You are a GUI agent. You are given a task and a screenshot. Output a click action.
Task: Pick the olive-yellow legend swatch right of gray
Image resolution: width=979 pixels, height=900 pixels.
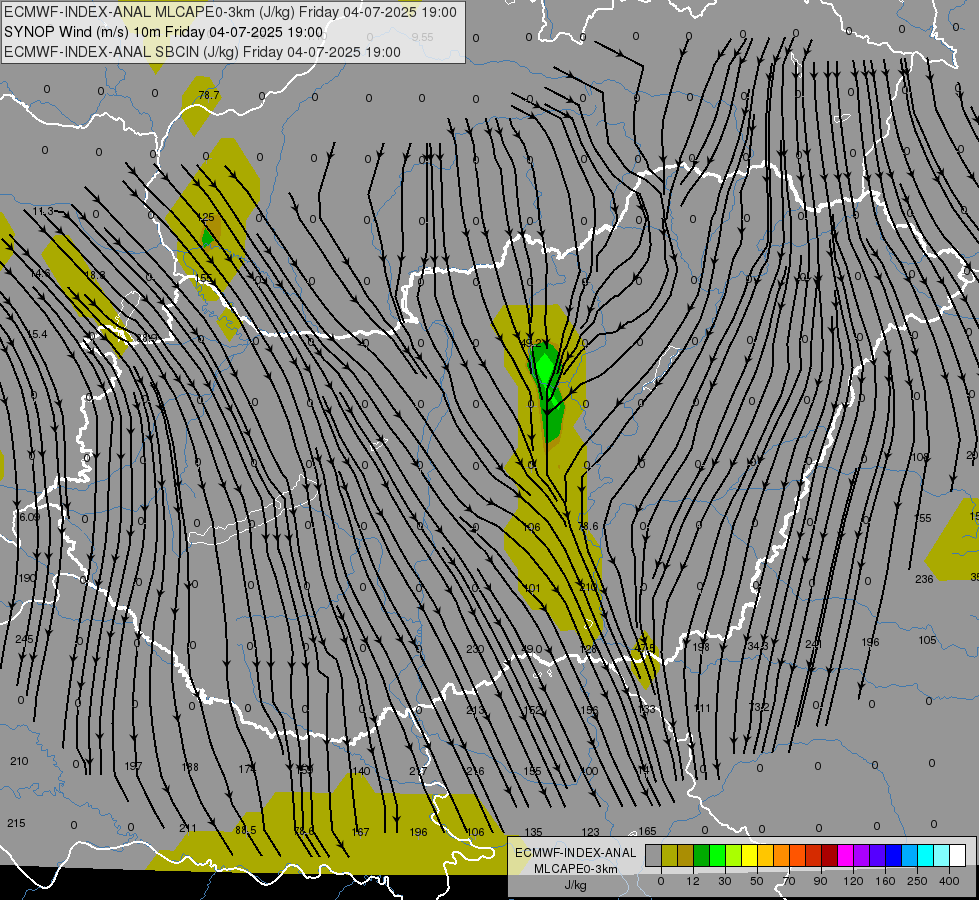(669, 855)
